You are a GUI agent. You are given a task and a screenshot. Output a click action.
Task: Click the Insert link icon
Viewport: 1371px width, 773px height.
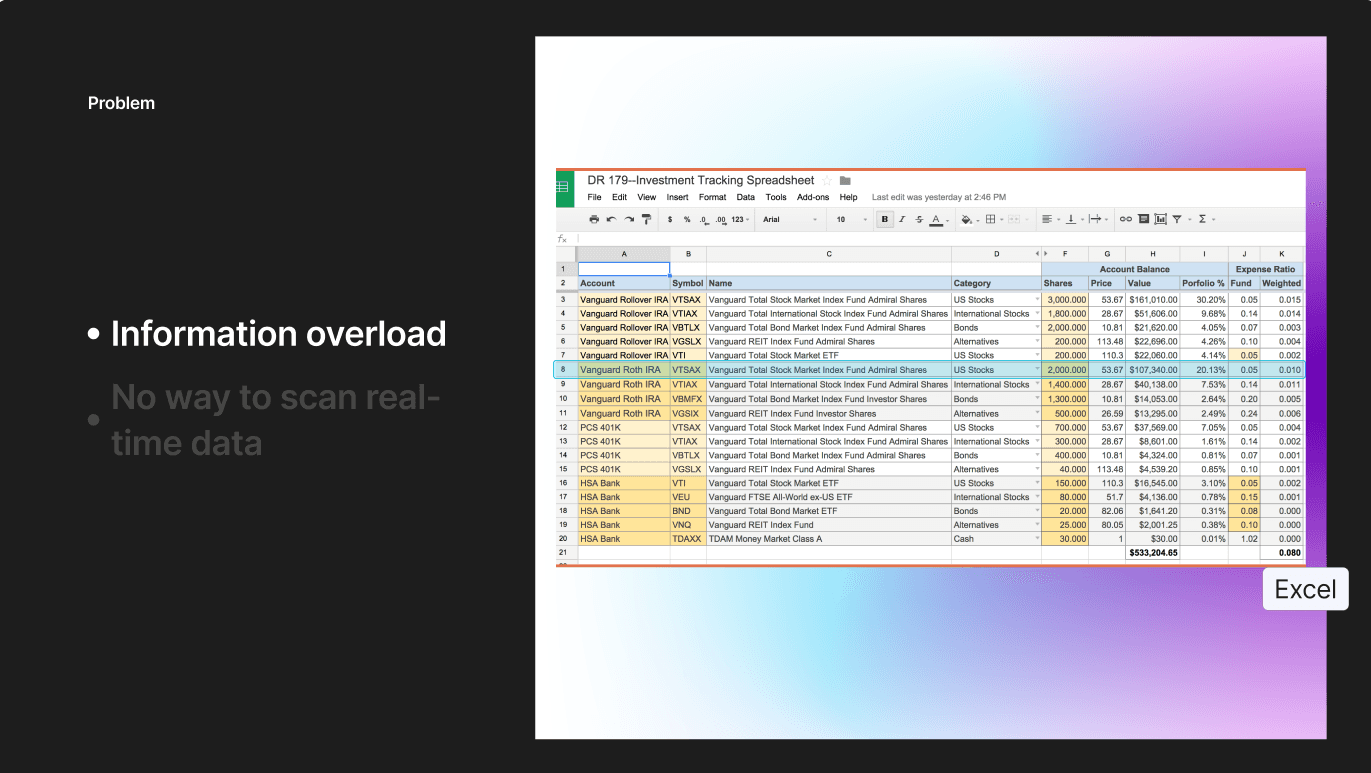point(1126,219)
